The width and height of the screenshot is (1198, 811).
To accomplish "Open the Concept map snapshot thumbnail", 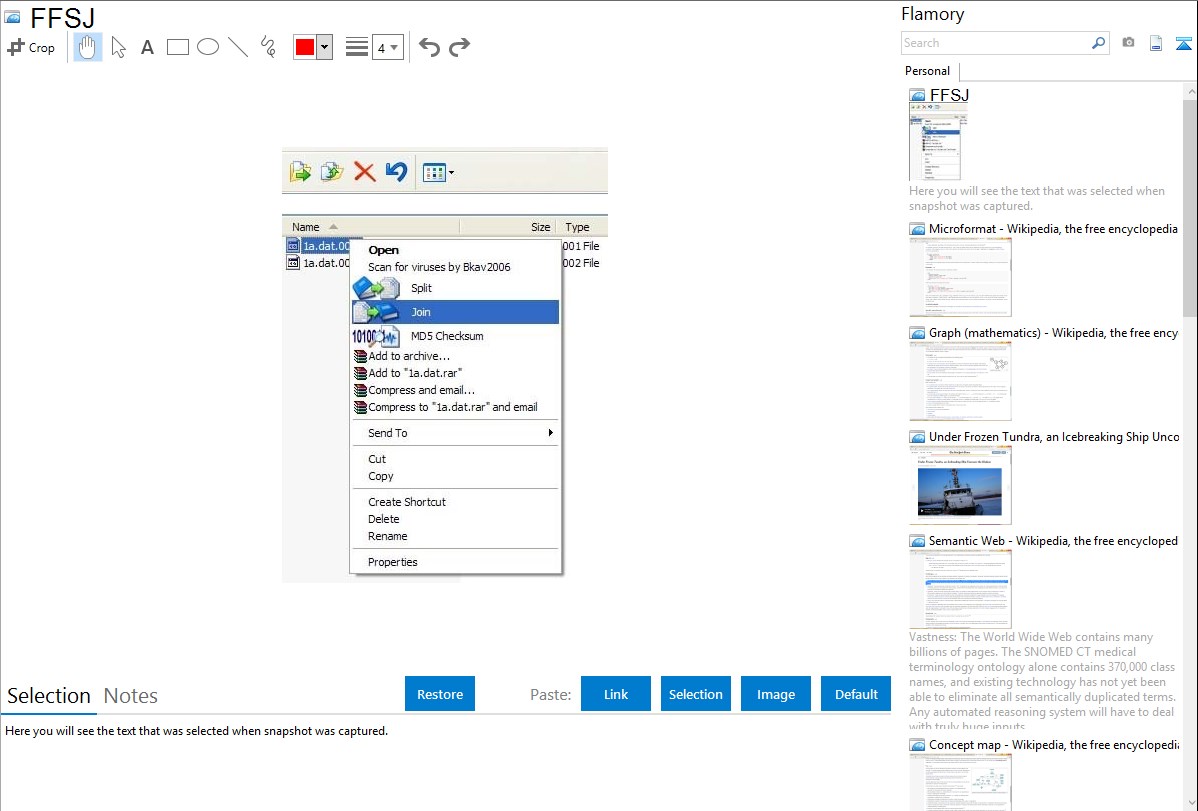I will coord(960,782).
